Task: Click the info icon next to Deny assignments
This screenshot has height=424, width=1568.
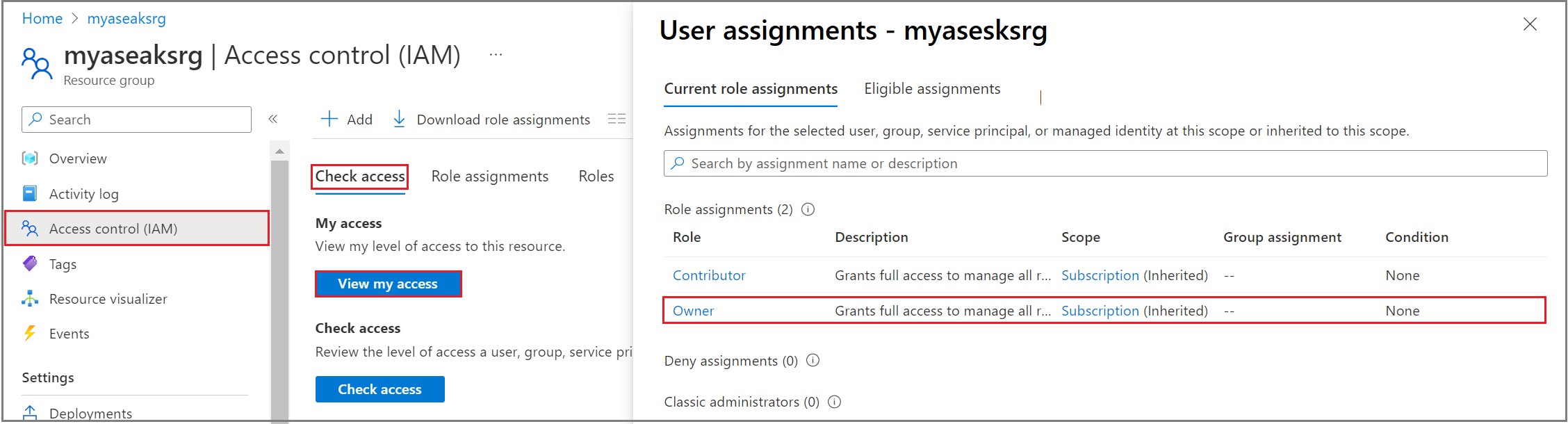Action: pyautogui.click(x=812, y=361)
